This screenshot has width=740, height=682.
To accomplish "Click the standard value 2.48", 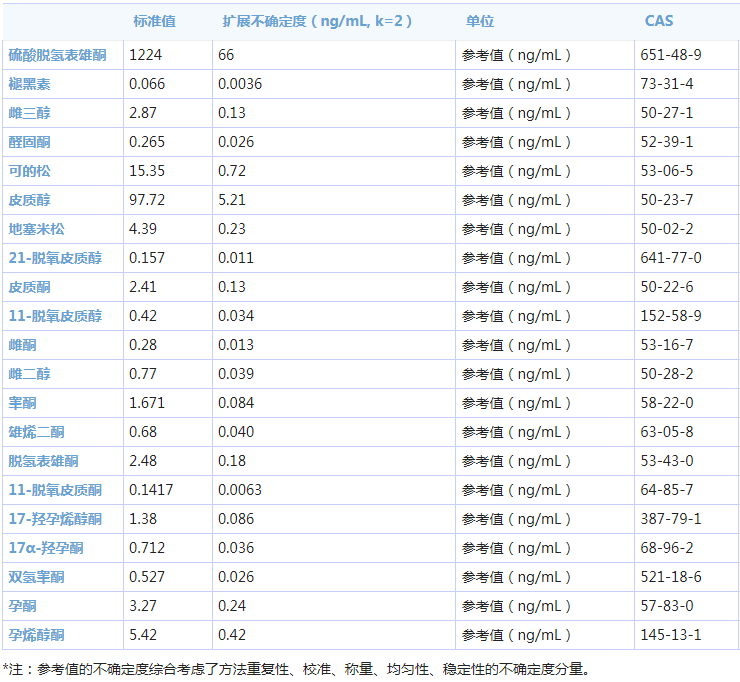I will (x=143, y=461).
